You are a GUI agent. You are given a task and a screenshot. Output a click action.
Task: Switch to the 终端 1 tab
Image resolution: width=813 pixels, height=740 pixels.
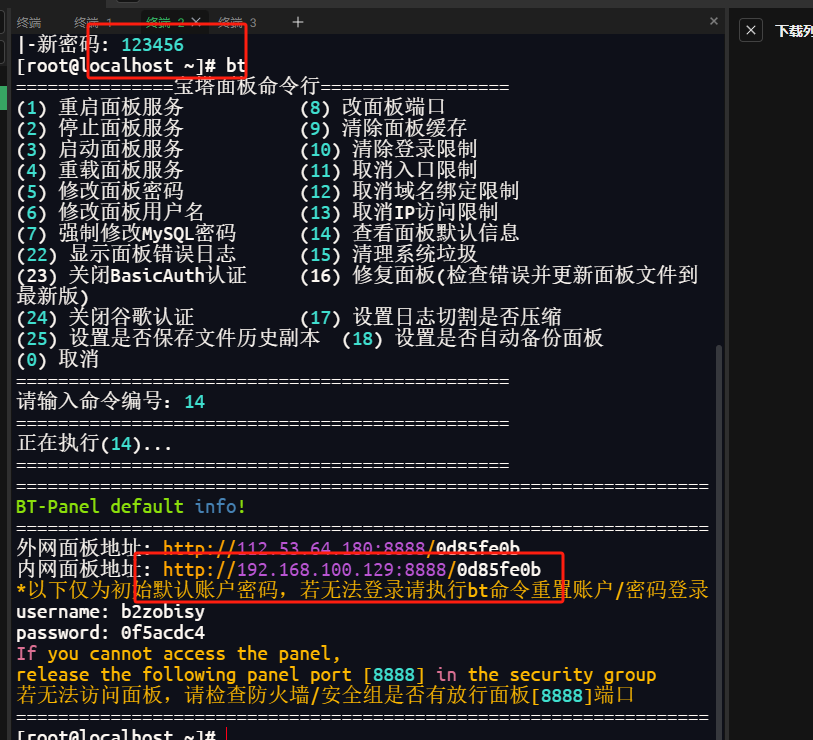pyautogui.click(x=93, y=22)
